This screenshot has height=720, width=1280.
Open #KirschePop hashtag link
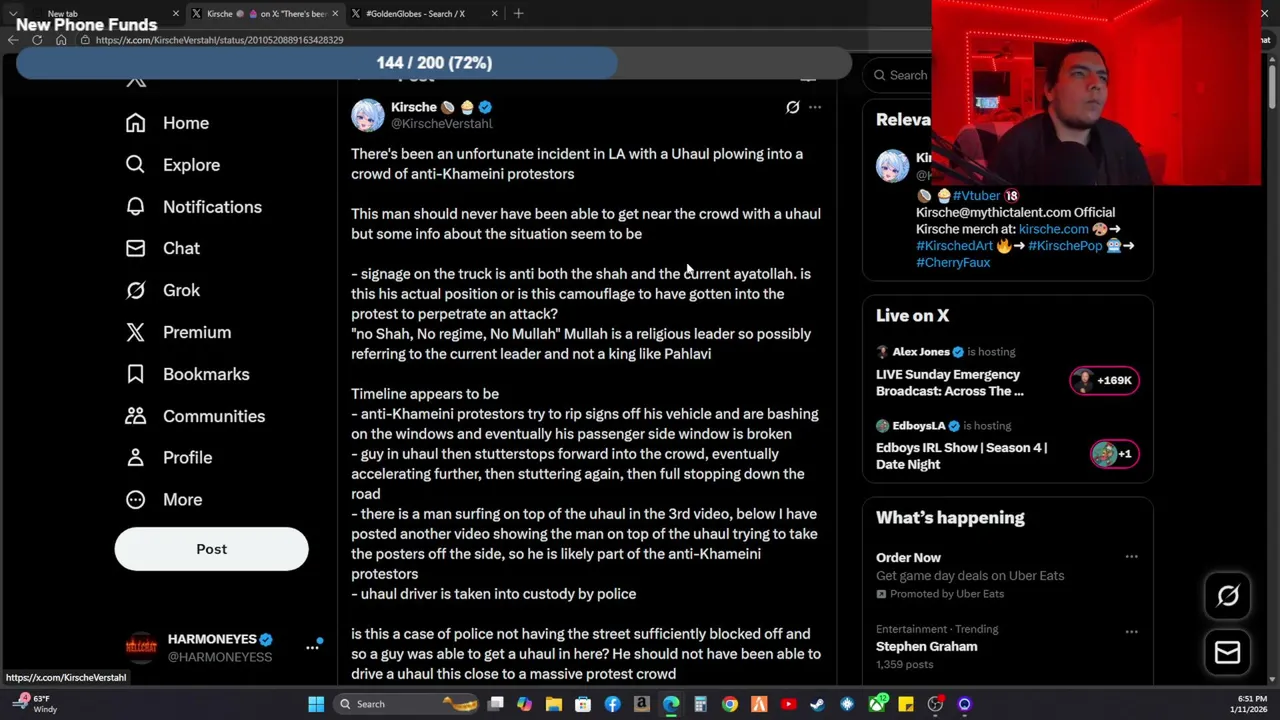[x=1065, y=246]
